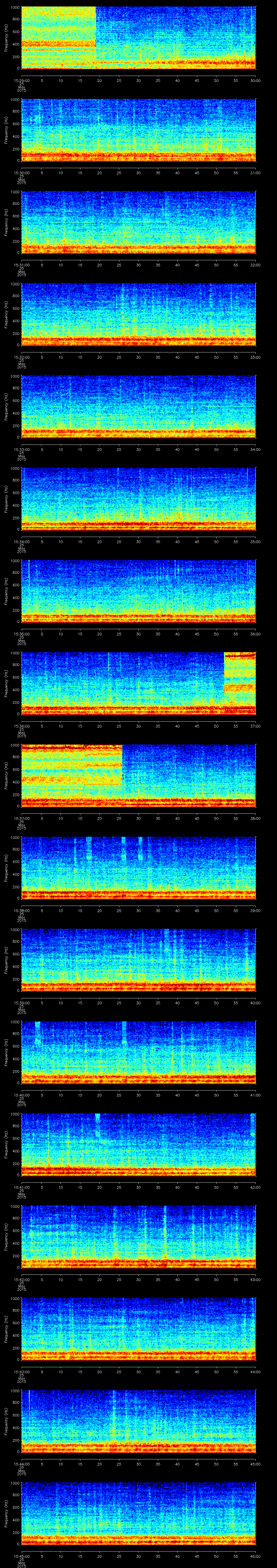277x1568 pixels.
Task: Select the spectrogram panel starting at 15:33:00
Action: tap(138, 407)
